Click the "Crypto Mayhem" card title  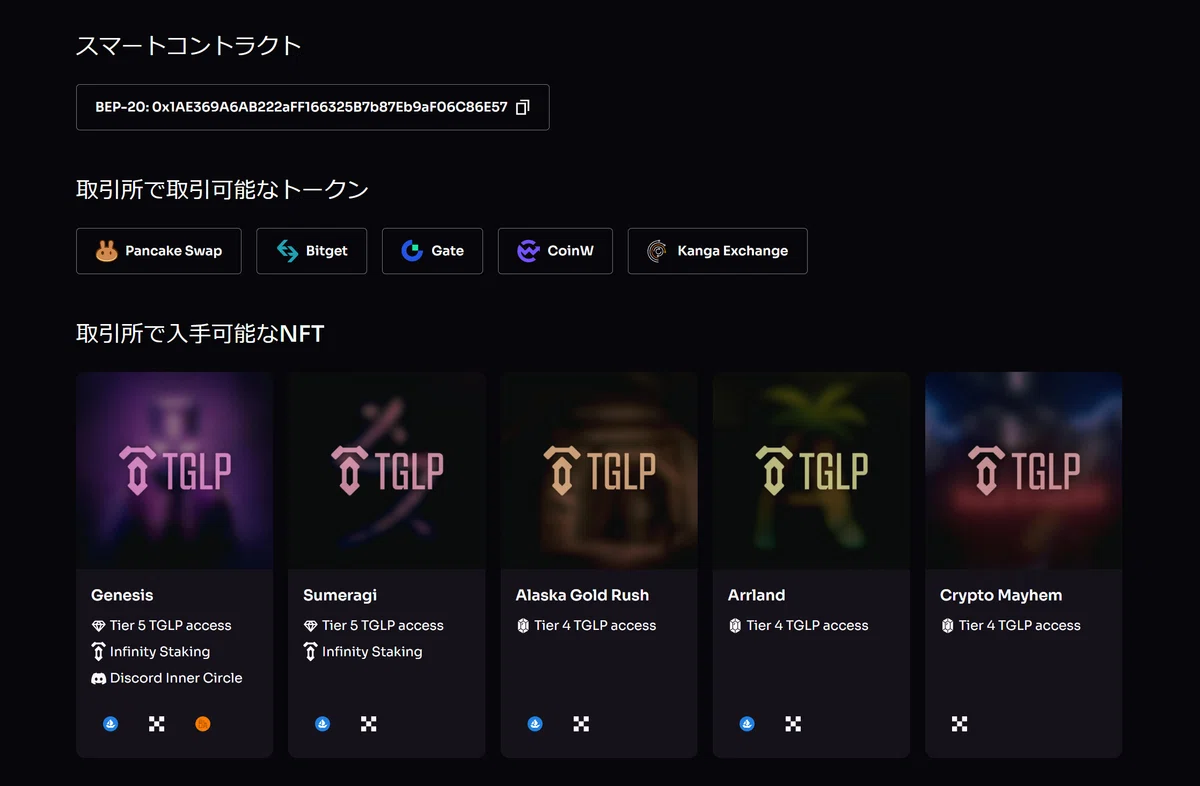pyautogui.click(x=1001, y=595)
